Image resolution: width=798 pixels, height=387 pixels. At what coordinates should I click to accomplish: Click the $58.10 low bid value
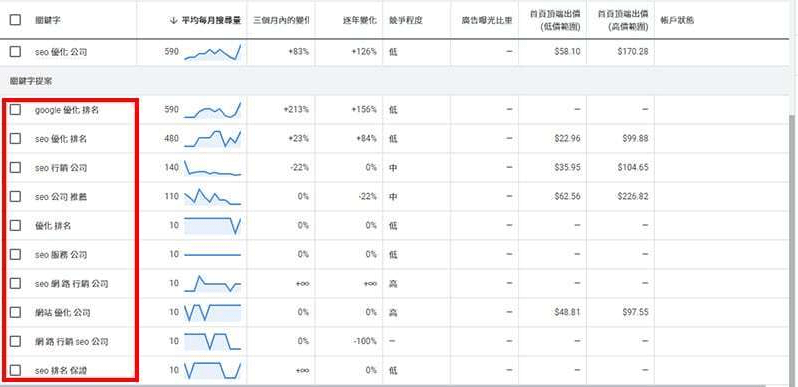[x=568, y=51]
